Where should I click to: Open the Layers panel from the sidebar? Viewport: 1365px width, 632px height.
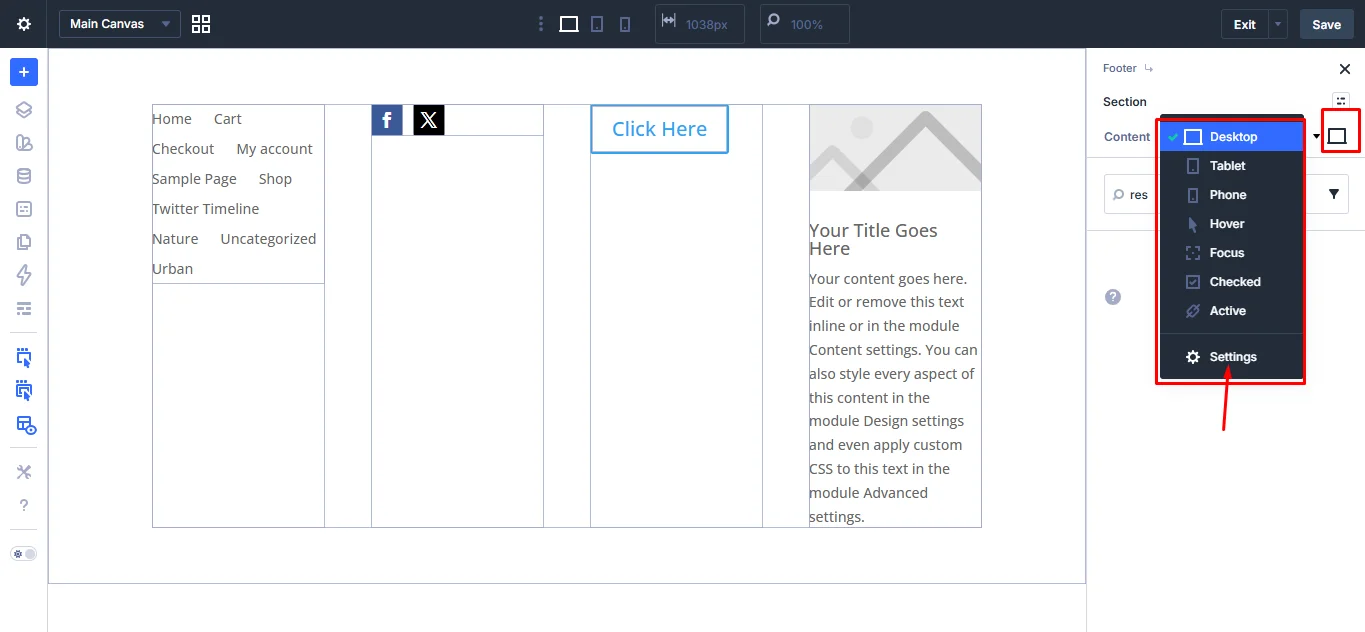click(24, 110)
